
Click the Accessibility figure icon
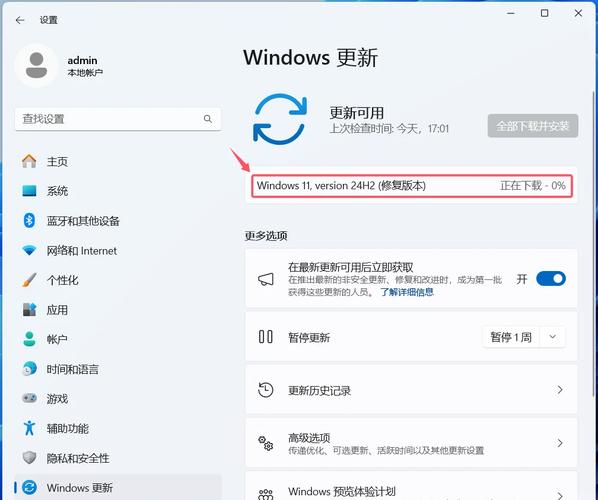point(29,428)
